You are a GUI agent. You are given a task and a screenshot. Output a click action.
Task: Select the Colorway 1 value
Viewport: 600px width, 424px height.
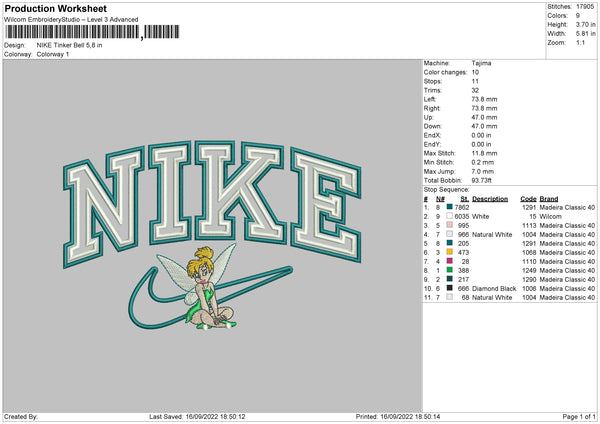pyautogui.click(x=53, y=54)
